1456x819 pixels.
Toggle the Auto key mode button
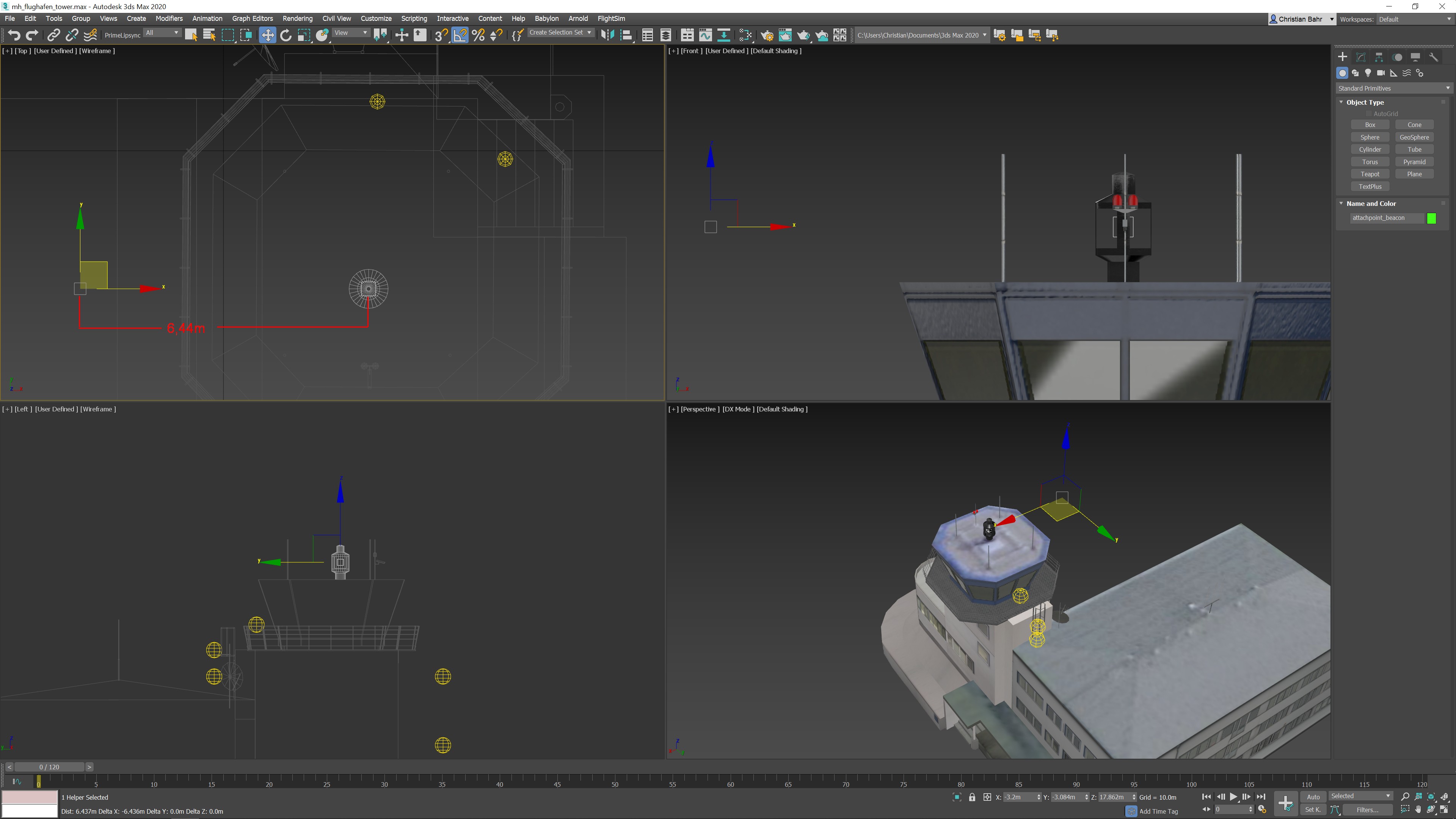(x=1313, y=797)
